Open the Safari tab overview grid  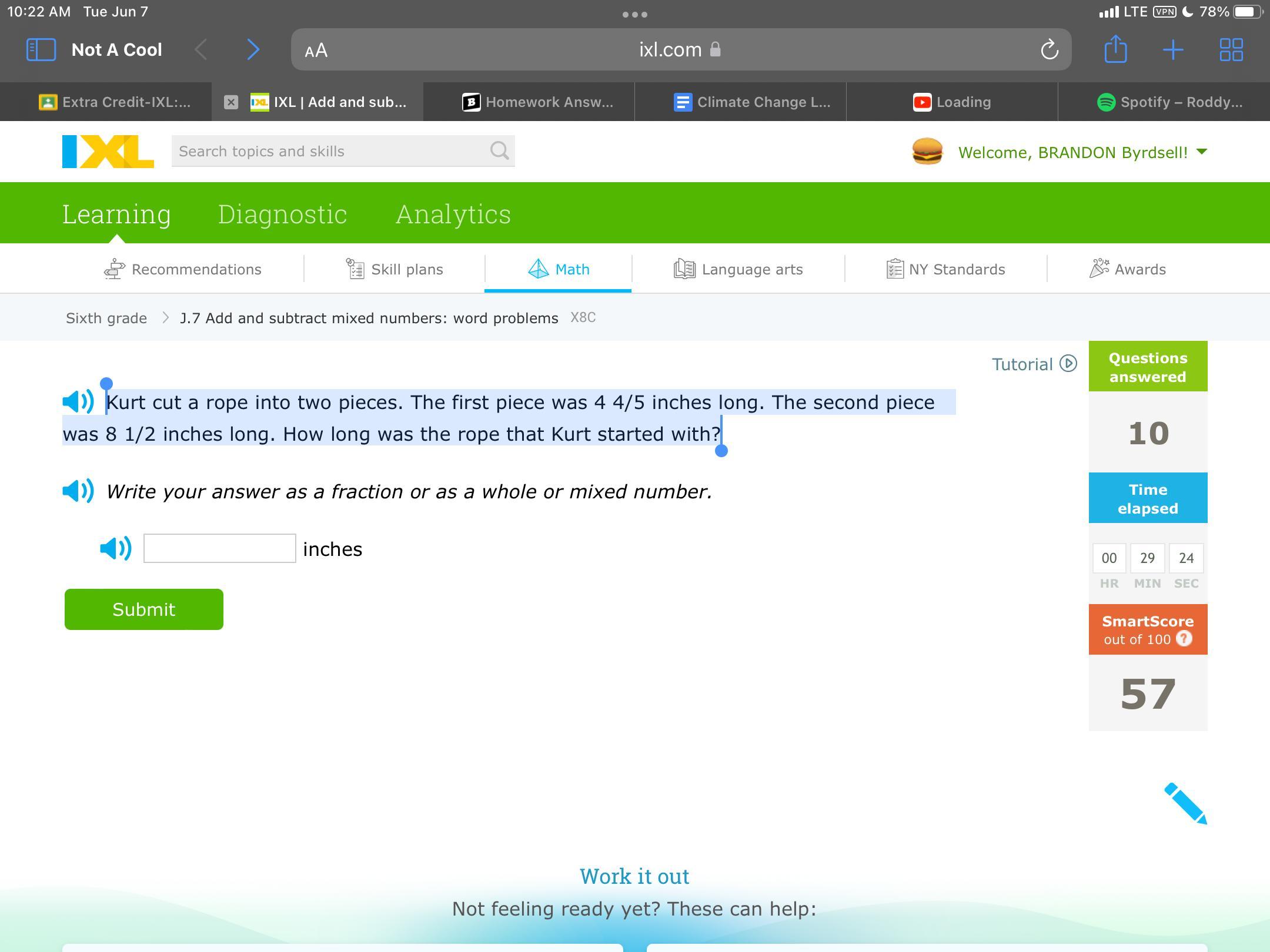coord(1231,49)
